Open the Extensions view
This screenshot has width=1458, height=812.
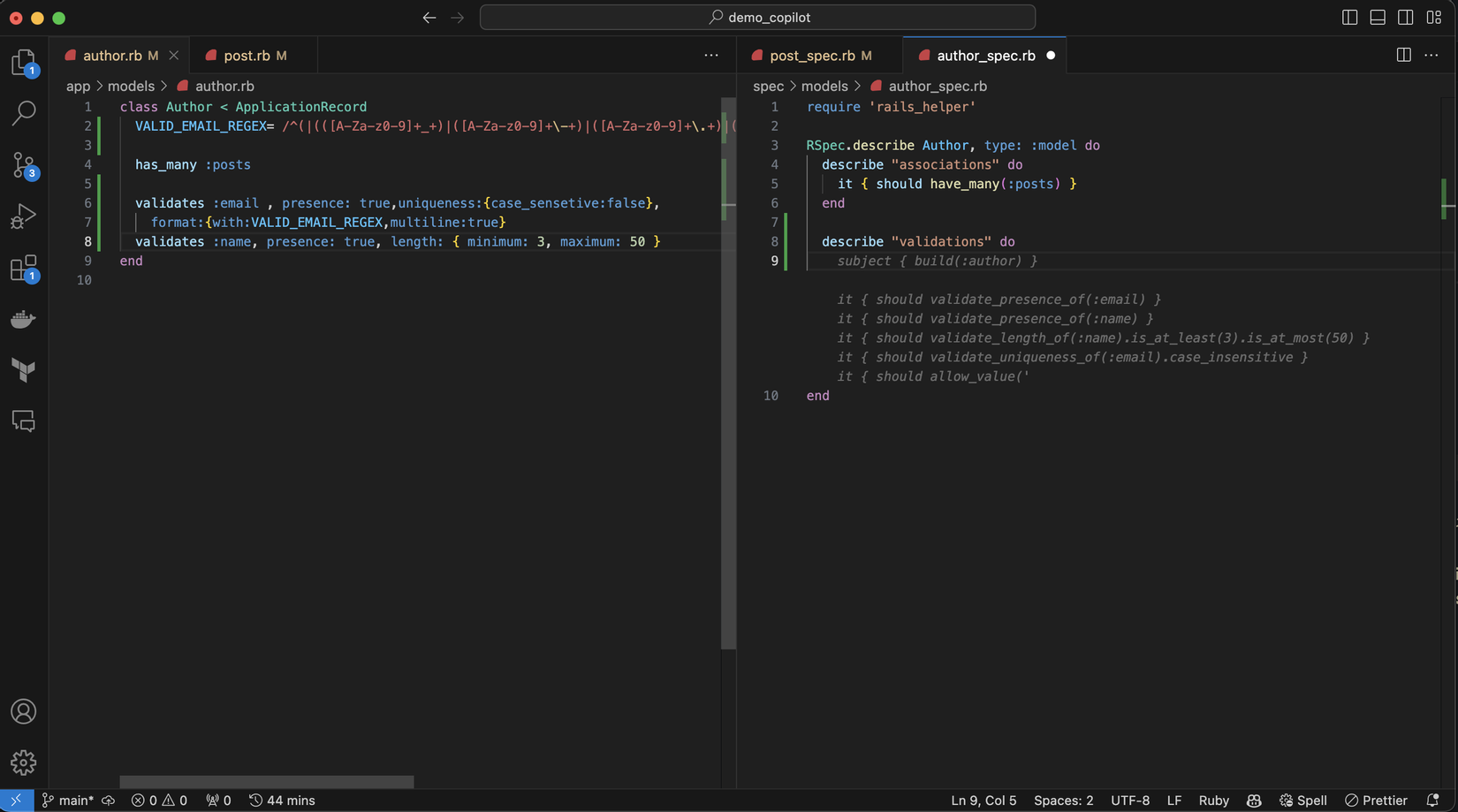click(x=24, y=269)
